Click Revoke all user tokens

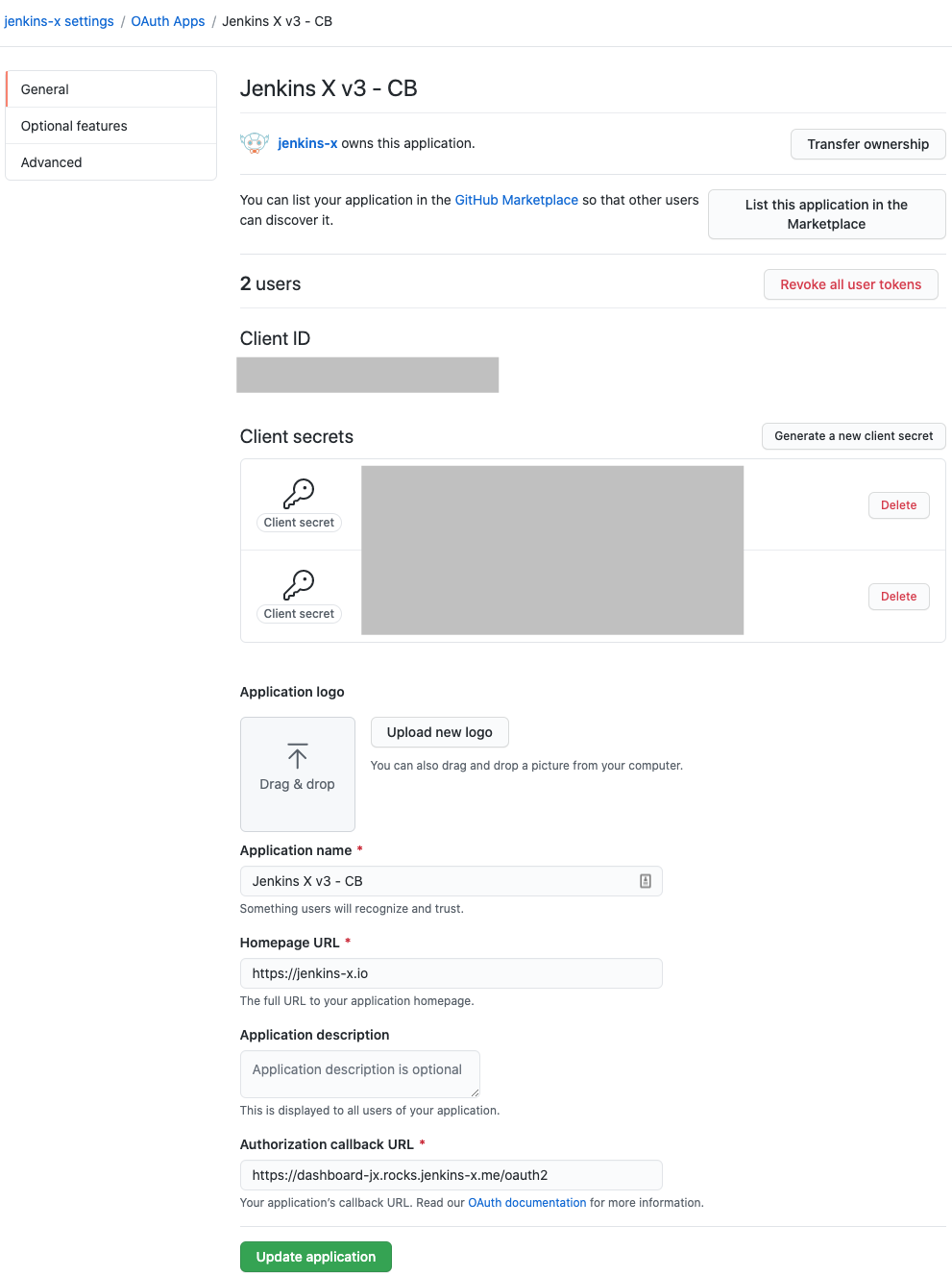[x=850, y=284]
